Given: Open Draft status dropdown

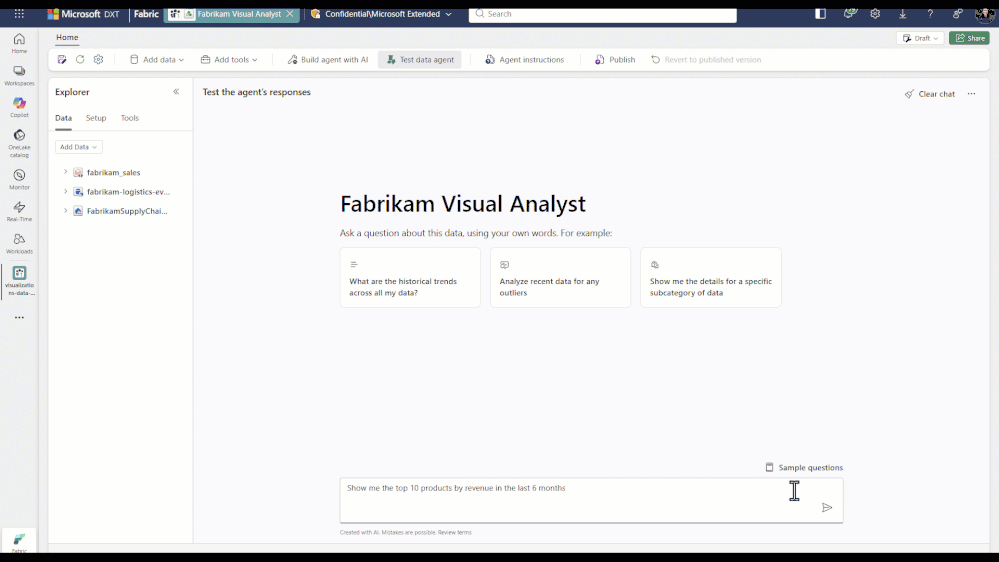Looking at the screenshot, I should coord(921,38).
